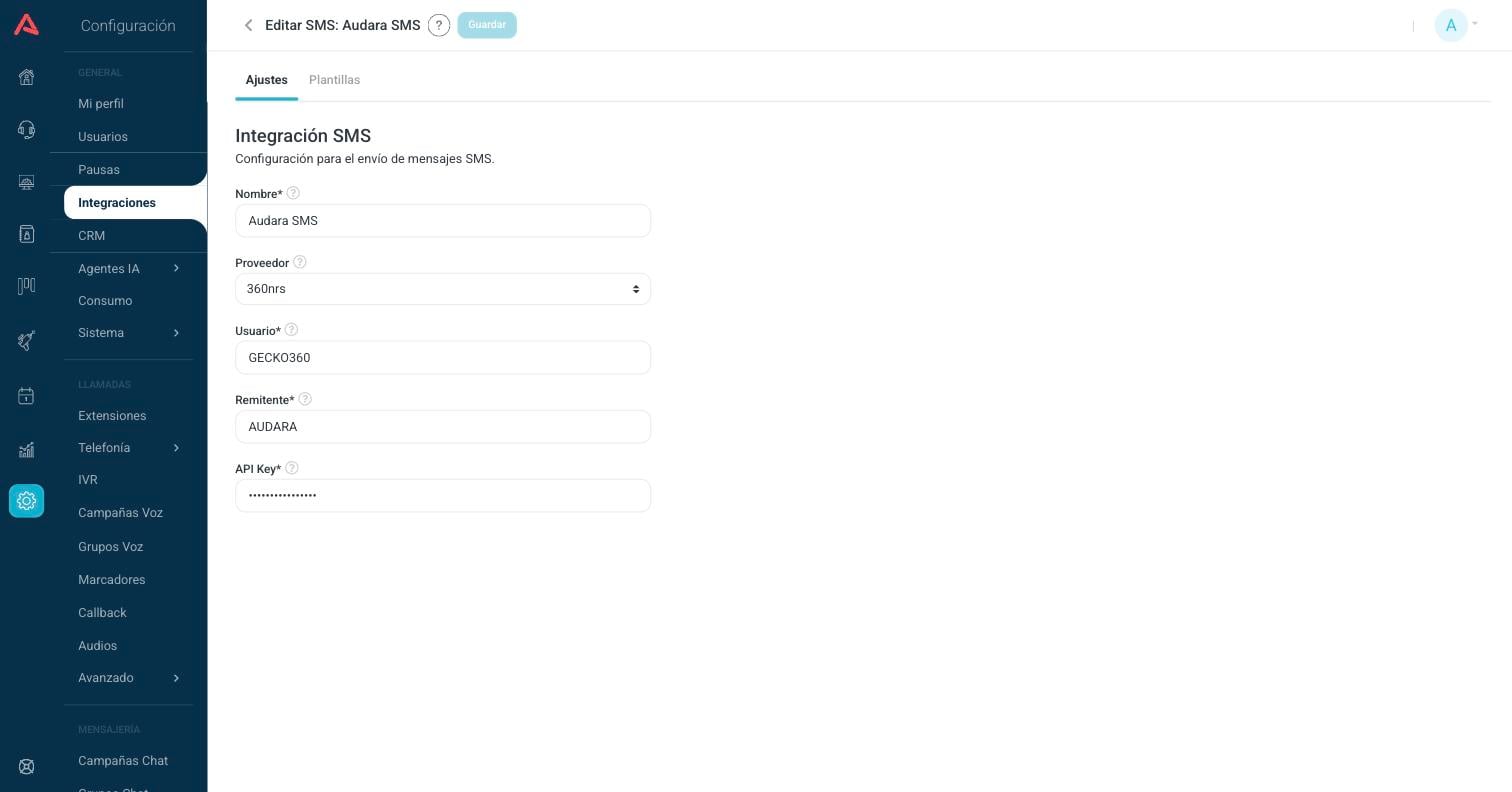Click the Configuración sidebar title

(x=128, y=26)
